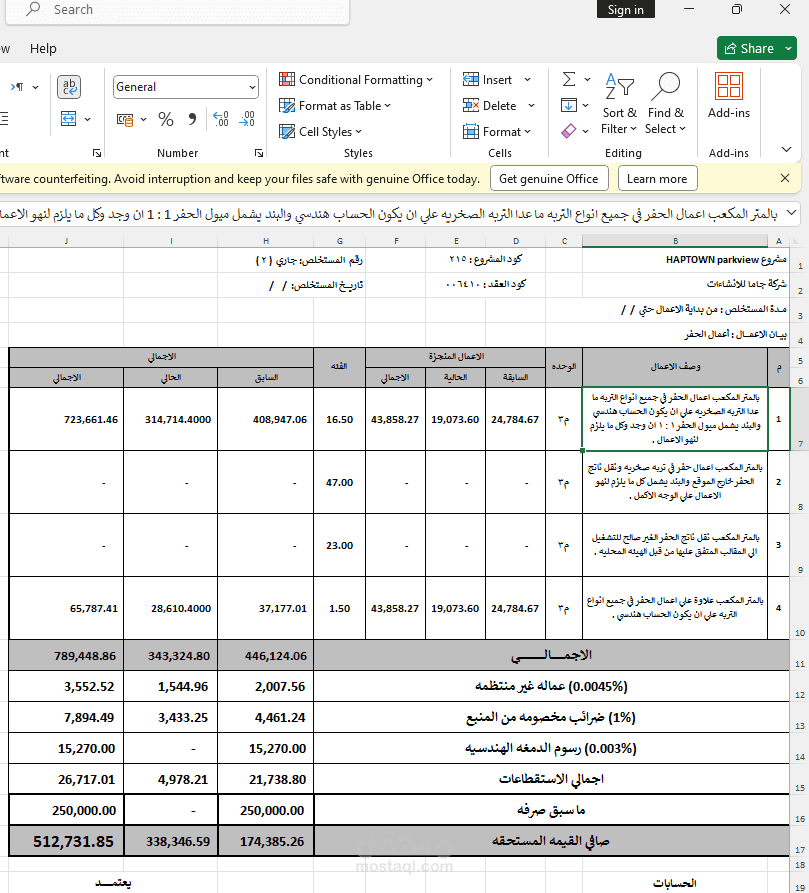
Task: Open the Help menu
Action: point(44,48)
